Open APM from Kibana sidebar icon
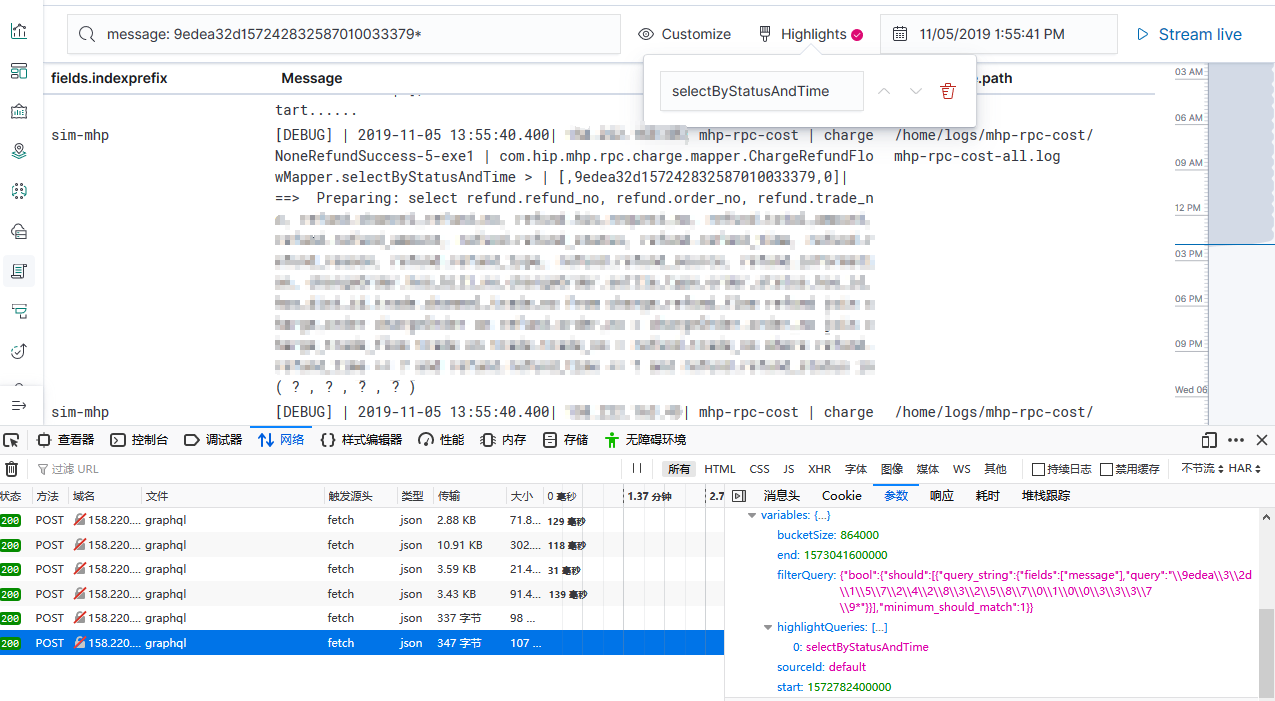This screenshot has height=701, width=1275. (19, 311)
